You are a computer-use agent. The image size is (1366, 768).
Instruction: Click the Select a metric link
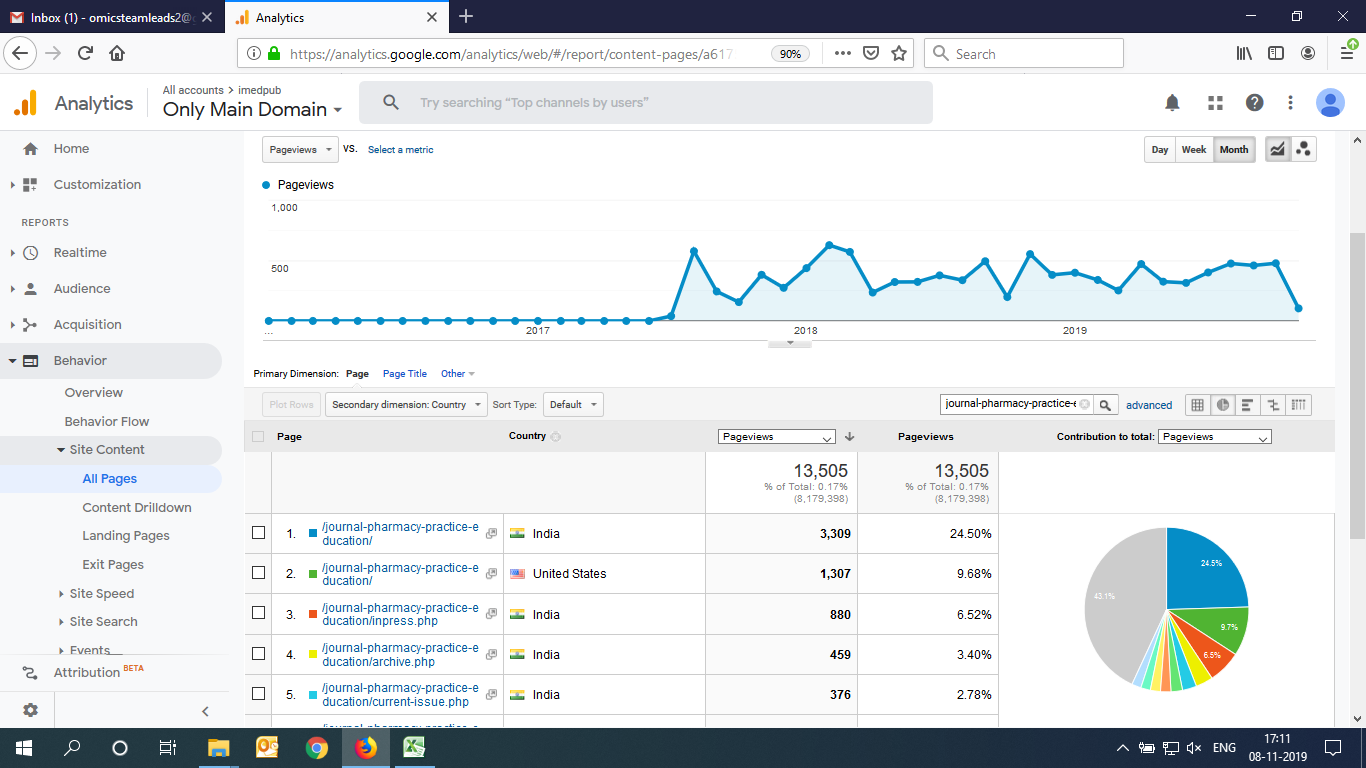[x=400, y=150]
